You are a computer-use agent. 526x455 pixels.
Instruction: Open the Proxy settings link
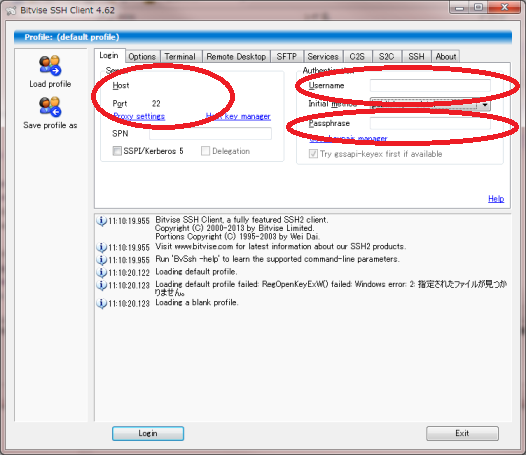(x=139, y=116)
